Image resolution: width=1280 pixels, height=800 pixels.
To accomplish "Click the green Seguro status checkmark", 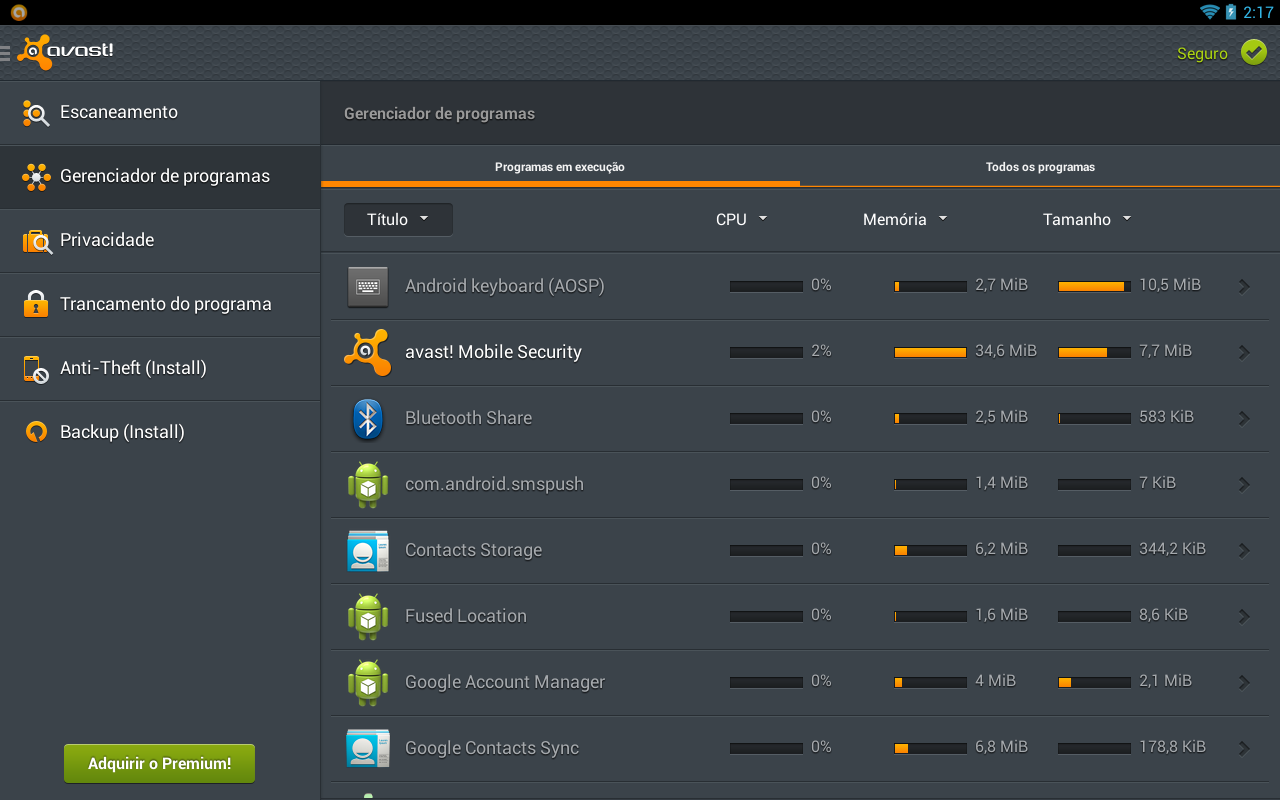I will [1254, 51].
